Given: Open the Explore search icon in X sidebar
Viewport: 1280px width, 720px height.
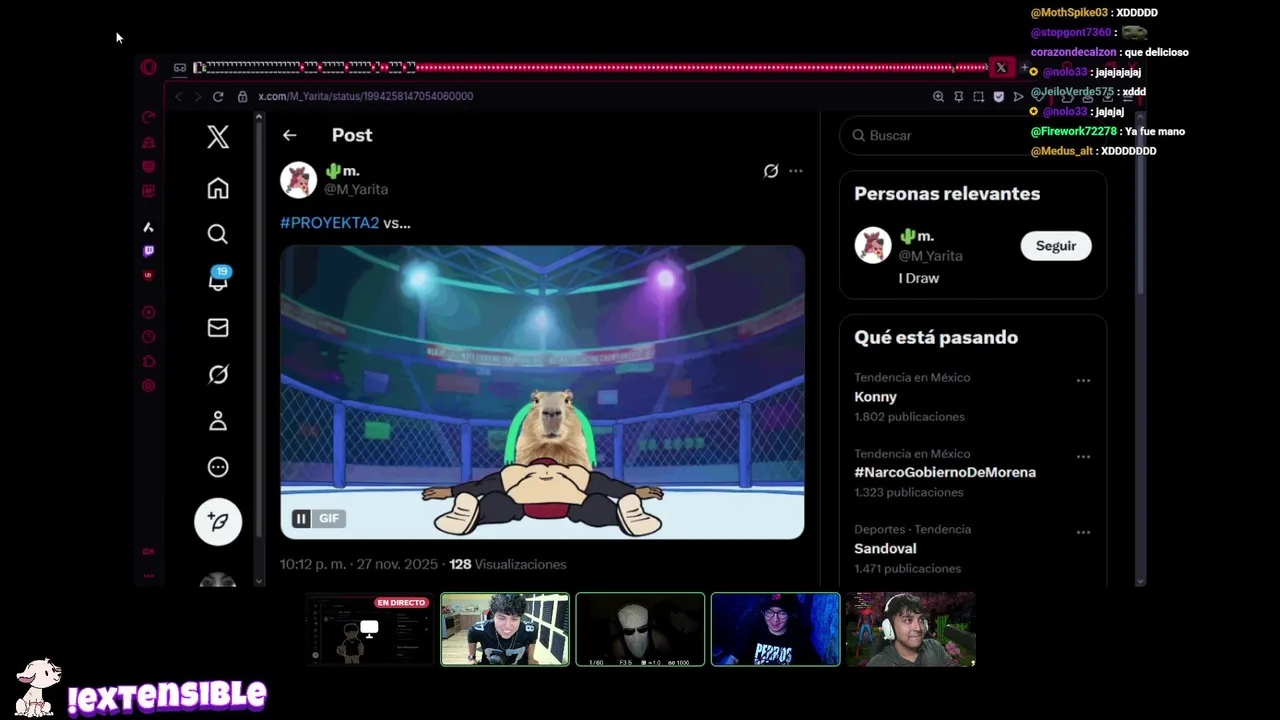Looking at the screenshot, I should click(218, 234).
